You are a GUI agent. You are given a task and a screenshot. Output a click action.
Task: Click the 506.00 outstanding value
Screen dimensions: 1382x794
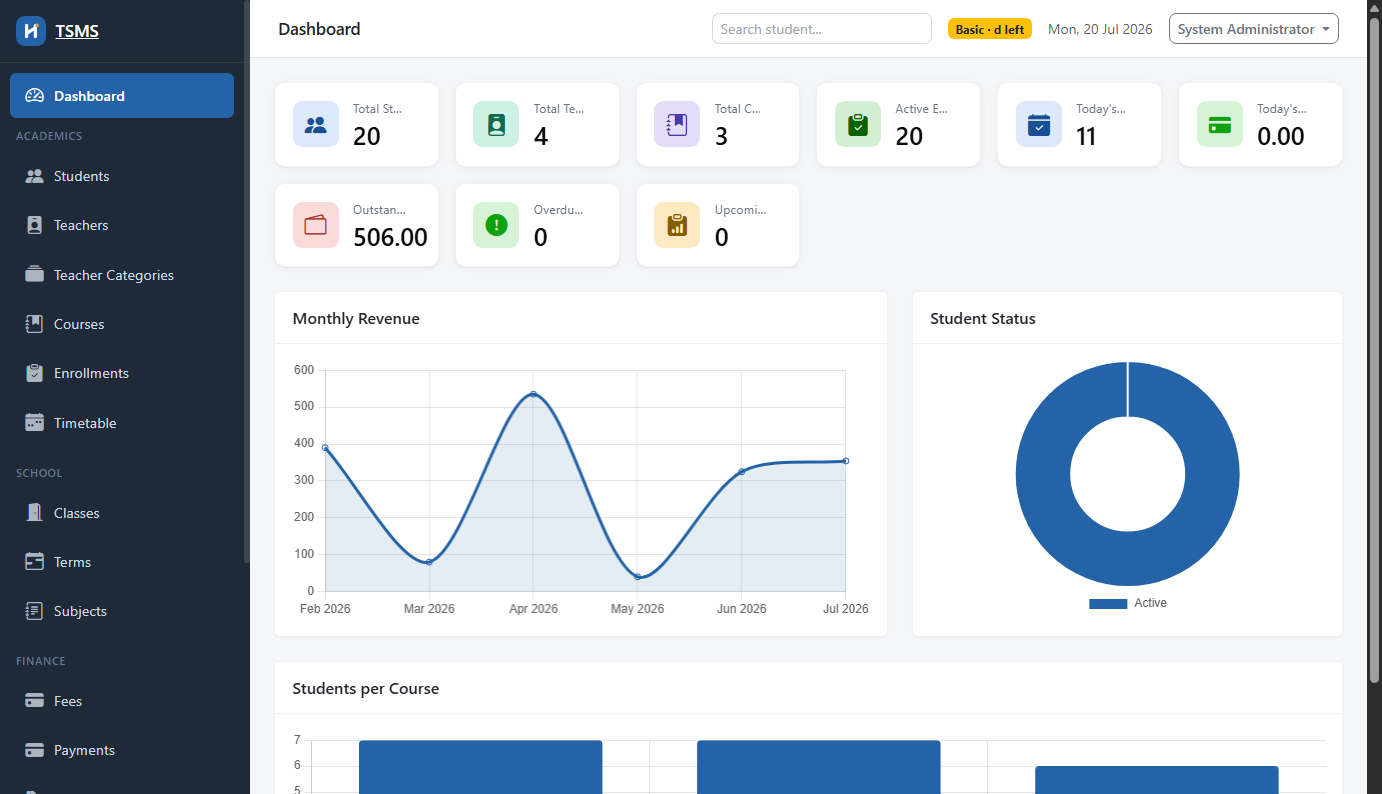tap(390, 237)
